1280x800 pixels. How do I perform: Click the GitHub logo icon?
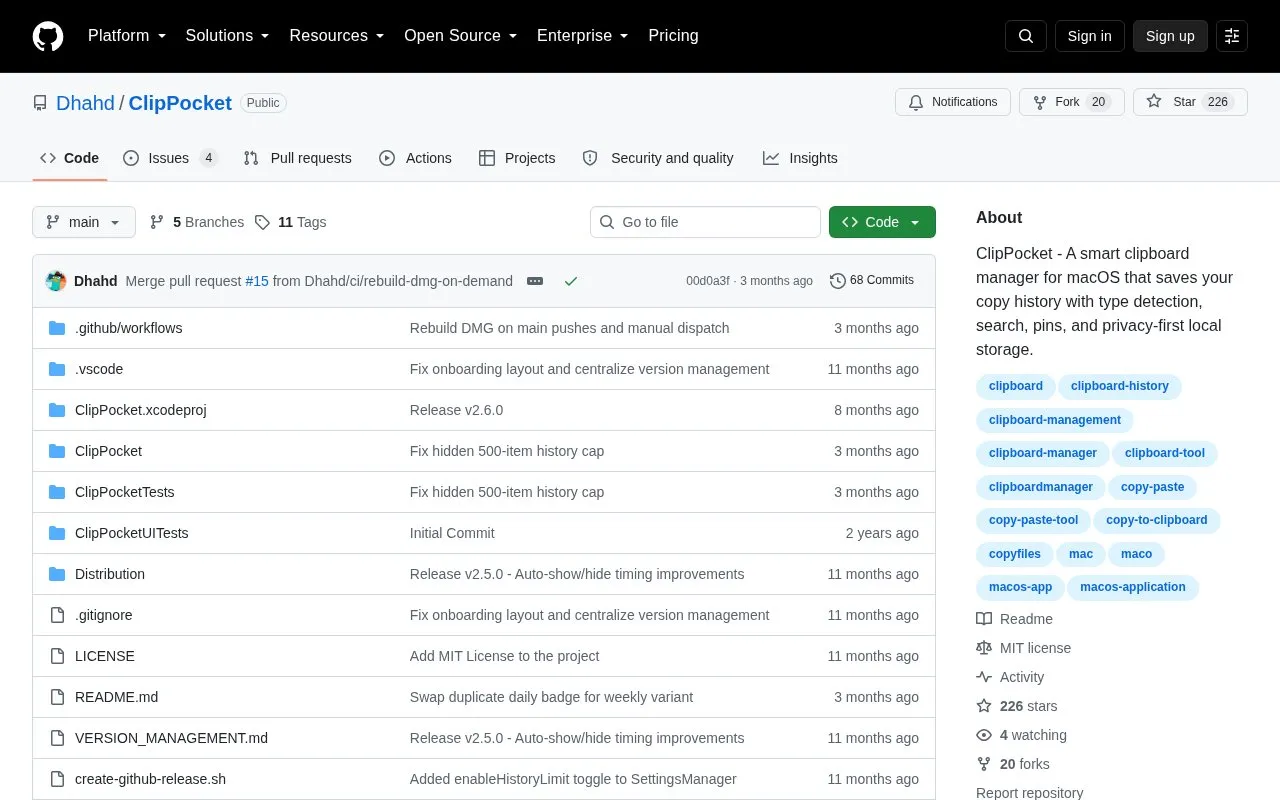(48, 36)
